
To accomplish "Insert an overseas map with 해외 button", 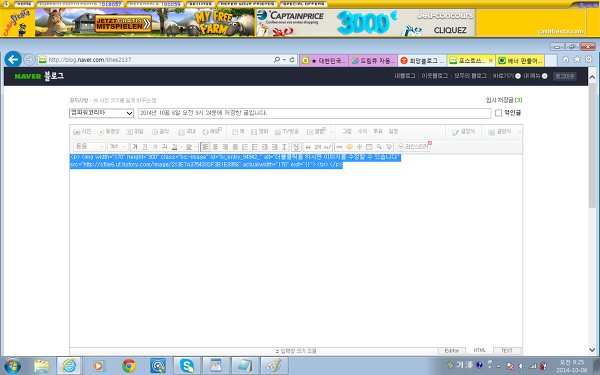I will coord(211,132).
